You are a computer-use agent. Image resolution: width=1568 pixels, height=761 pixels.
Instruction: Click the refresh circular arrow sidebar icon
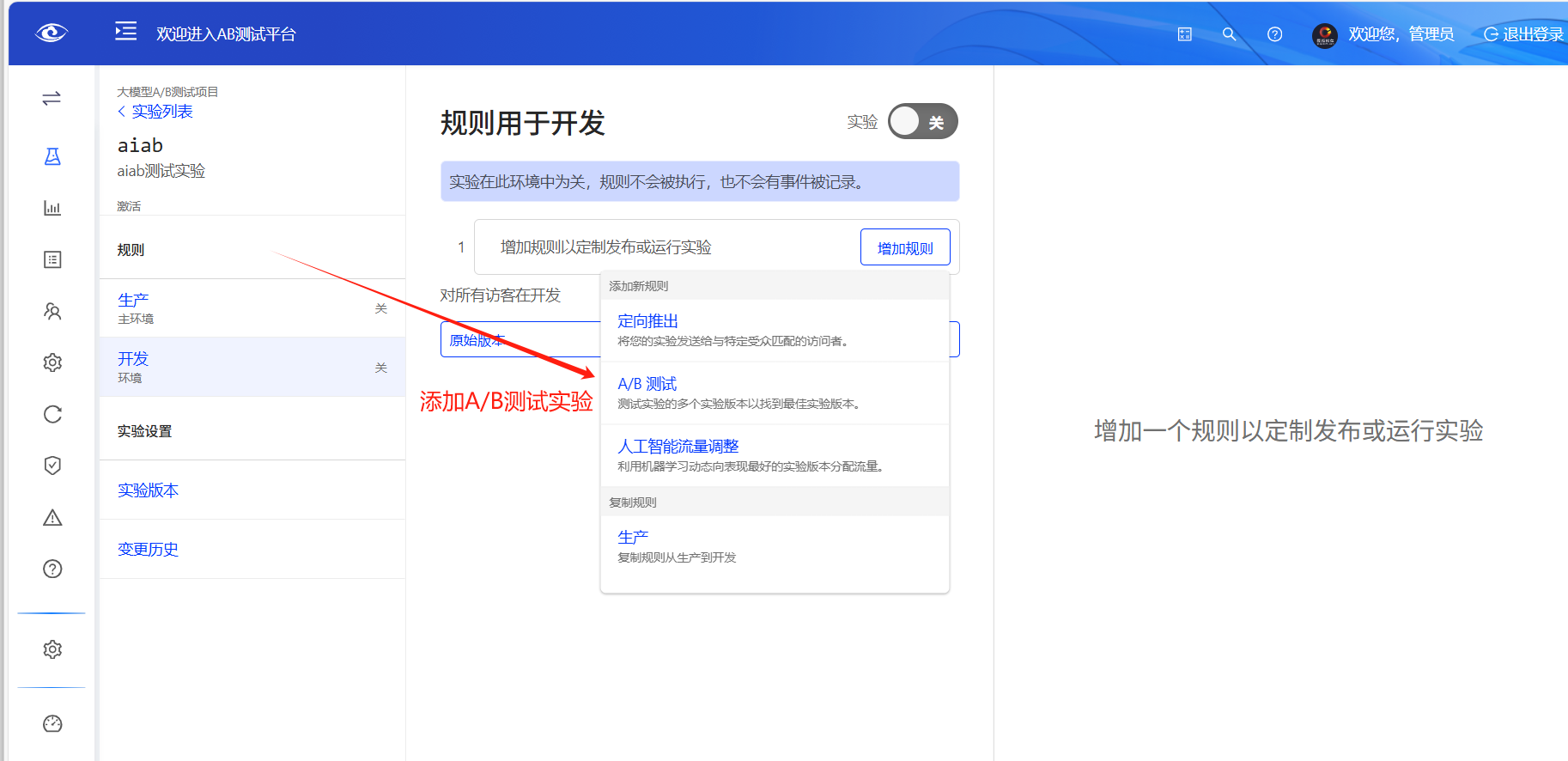[52, 414]
